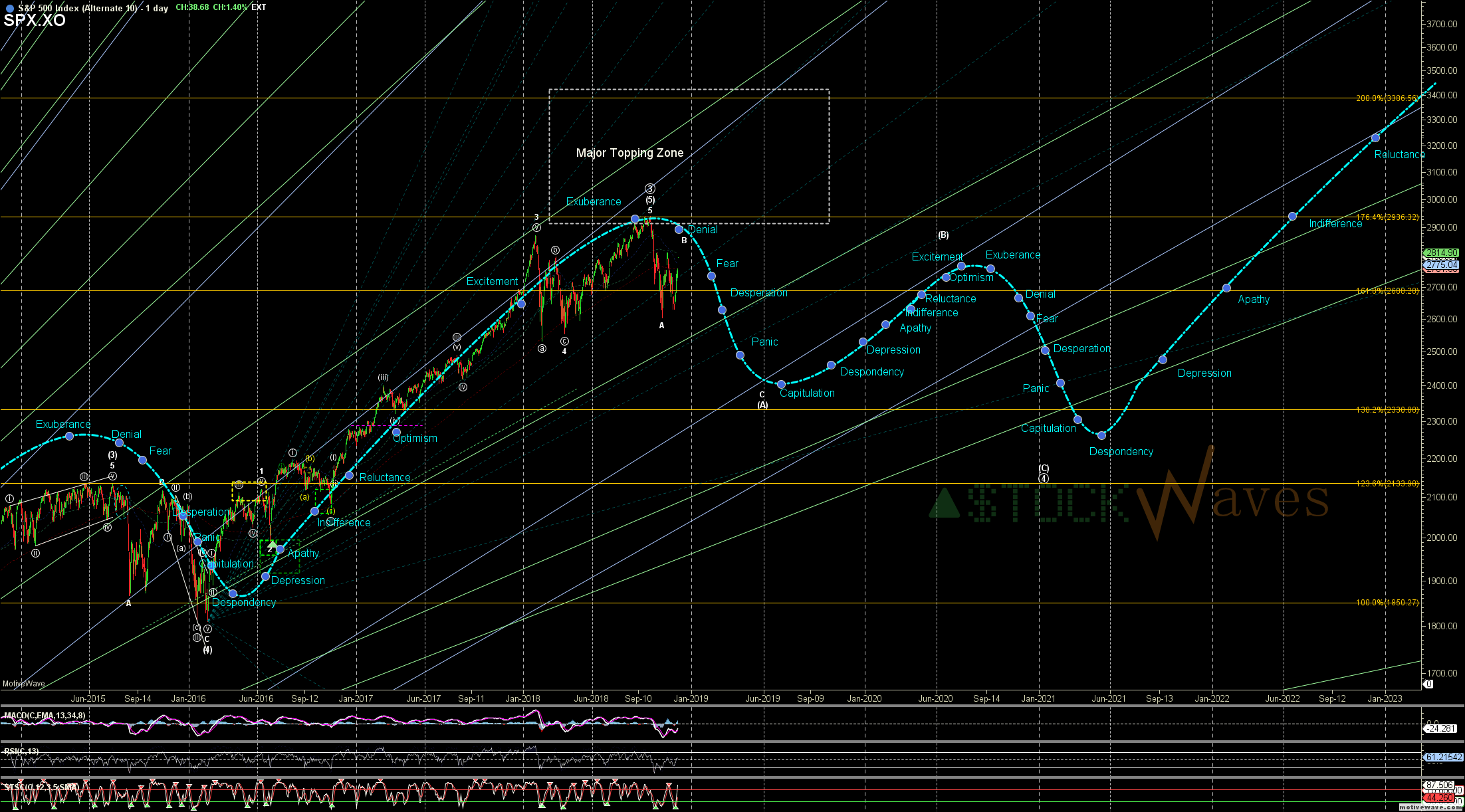The width and height of the screenshot is (1465, 812).
Task: Select the 'Major Topping Zone' label
Action: [x=629, y=153]
